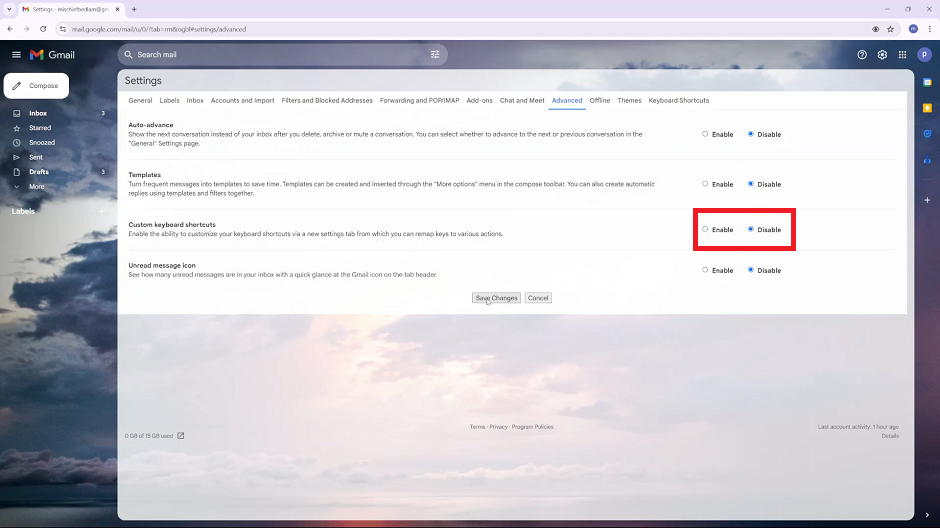This screenshot has width=940, height=528.
Task: Switch to Keyboard Shortcuts tab
Action: (x=679, y=101)
